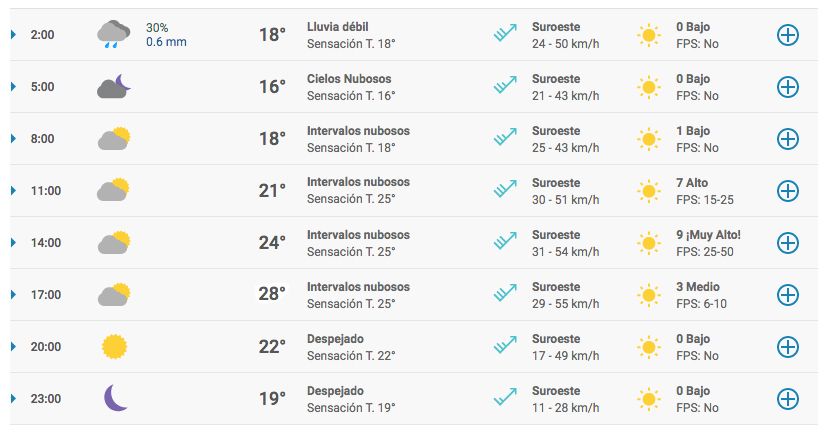Click the clear sun icon at 20:00

click(x=114, y=347)
